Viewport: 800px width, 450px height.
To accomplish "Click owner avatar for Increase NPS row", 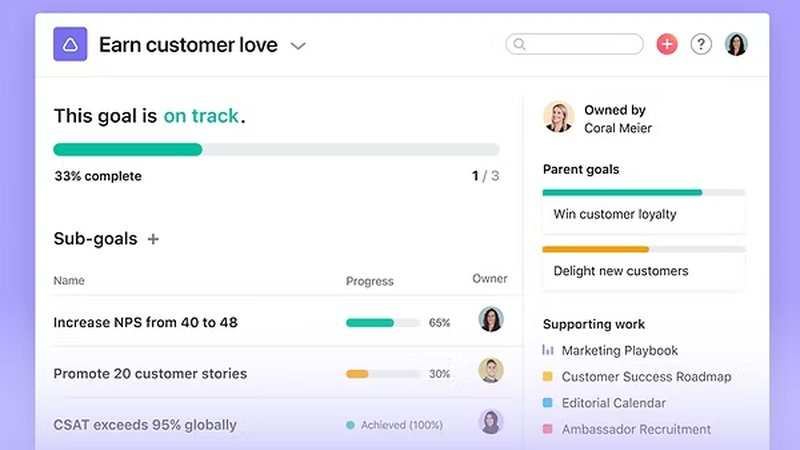I will (490, 320).
